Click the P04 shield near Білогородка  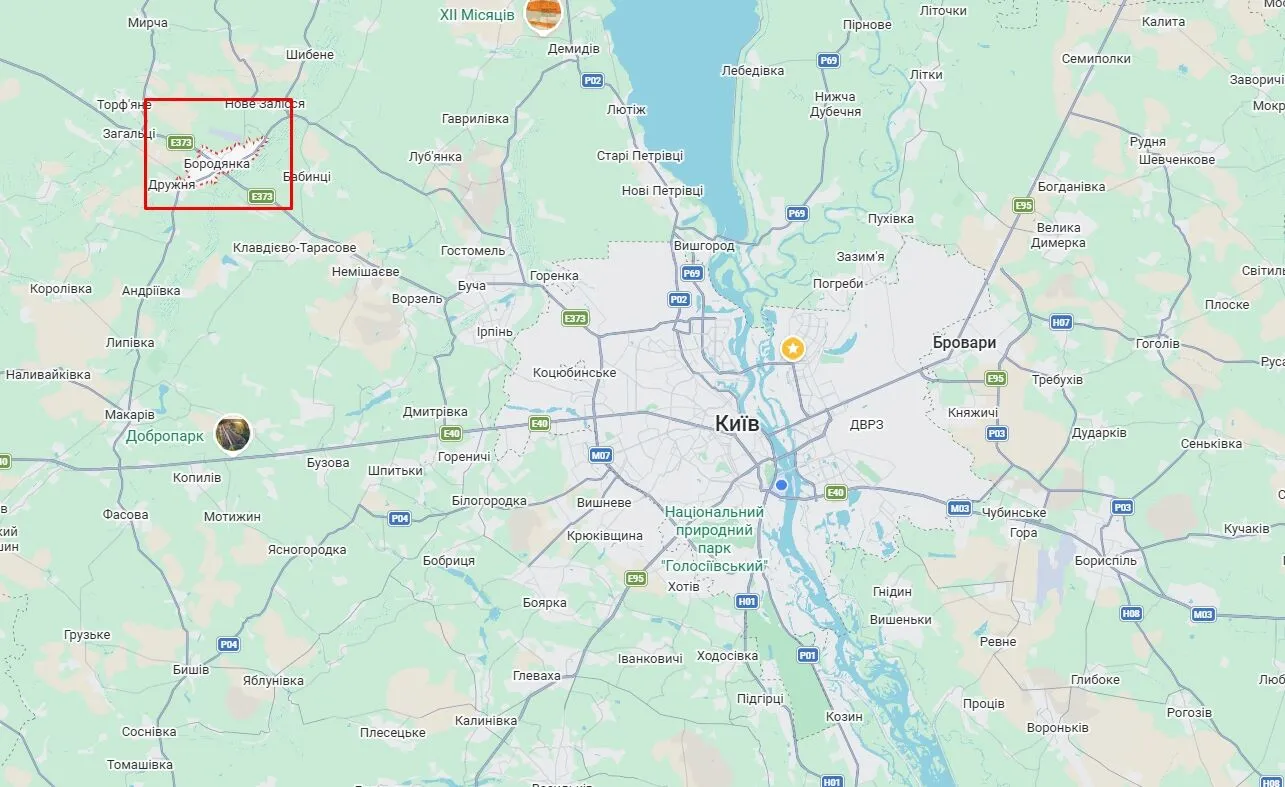click(400, 518)
